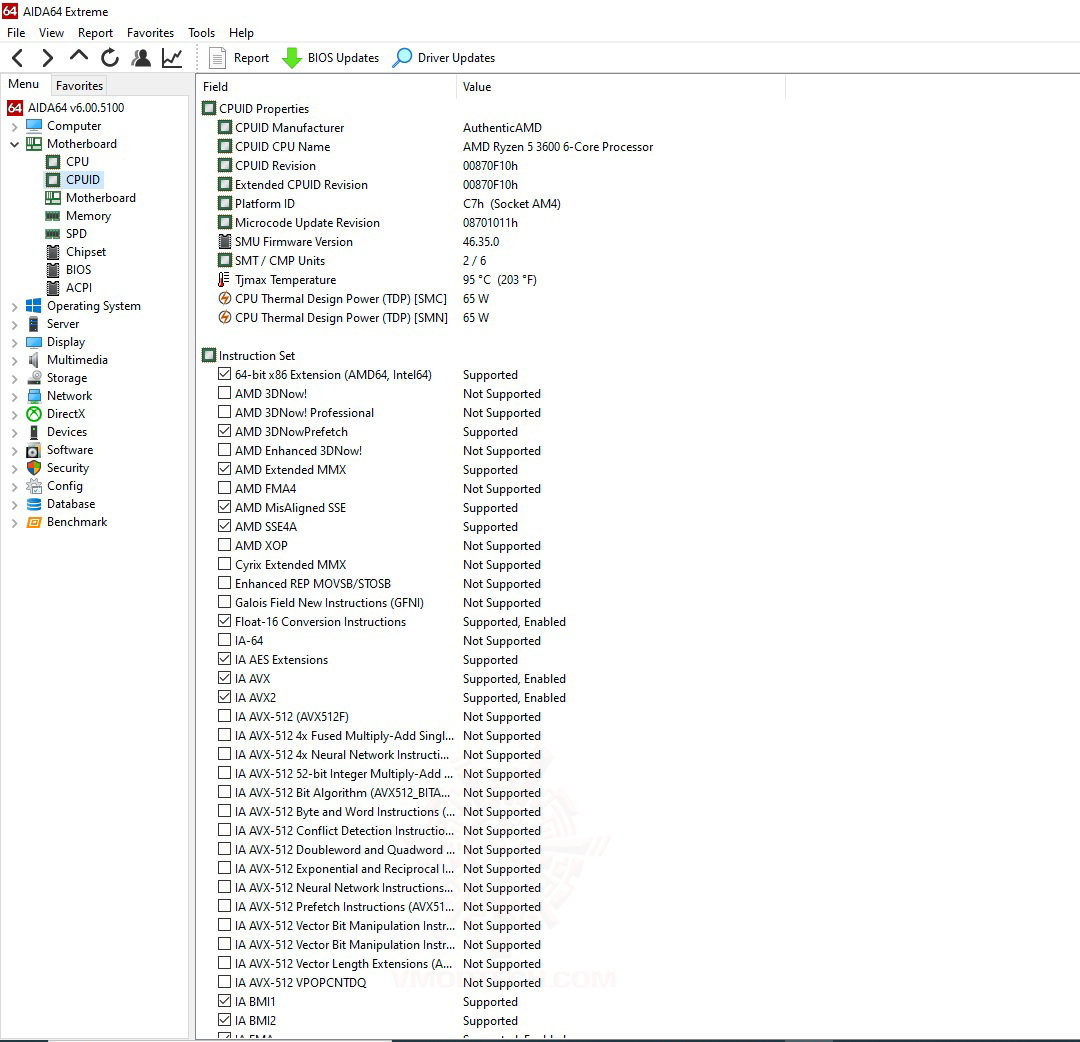
Task: Collapse the Motherboard tree node
Action: click(14, 145)
